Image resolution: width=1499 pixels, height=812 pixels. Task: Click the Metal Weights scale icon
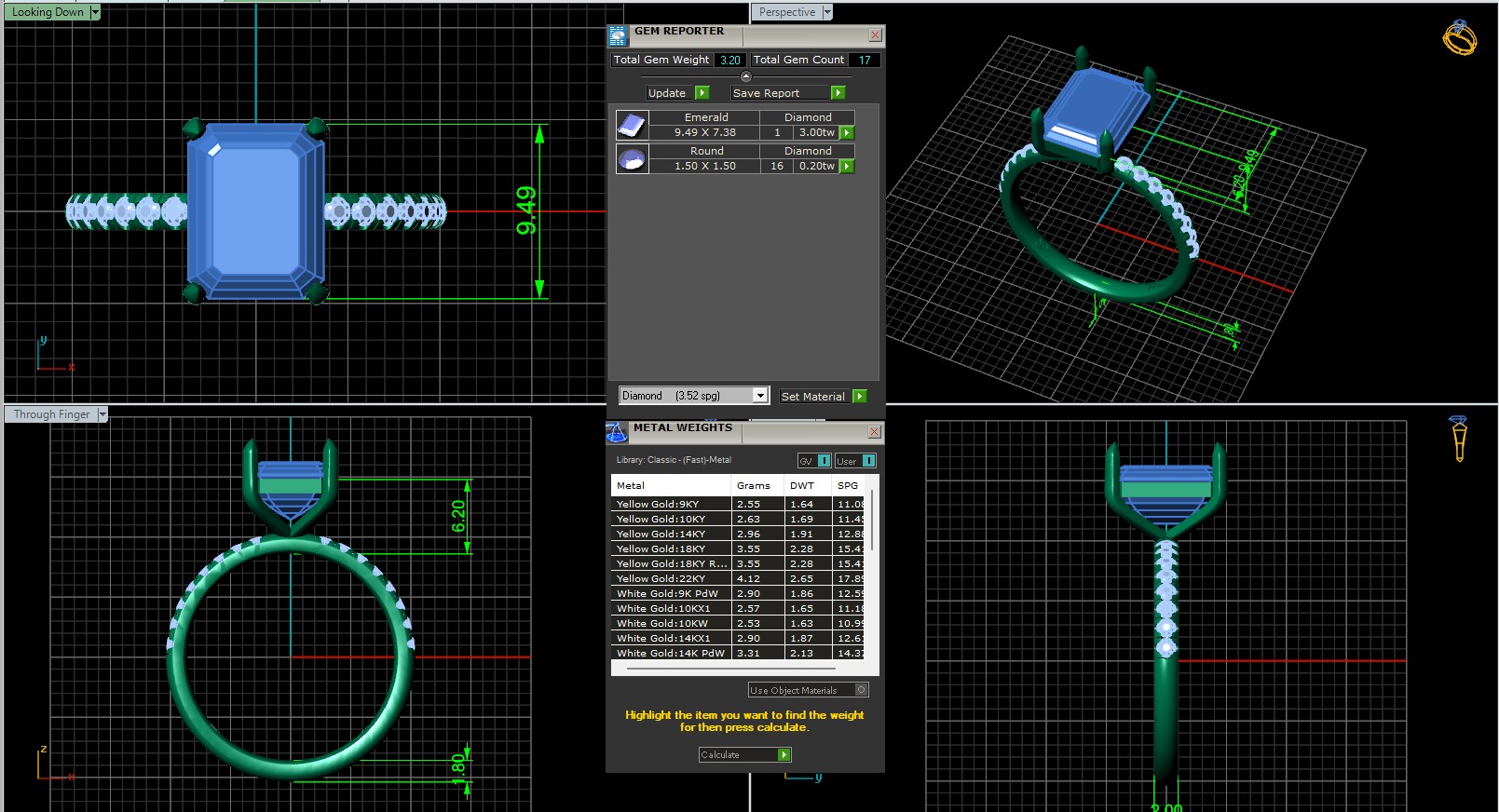tap(617, 432)
